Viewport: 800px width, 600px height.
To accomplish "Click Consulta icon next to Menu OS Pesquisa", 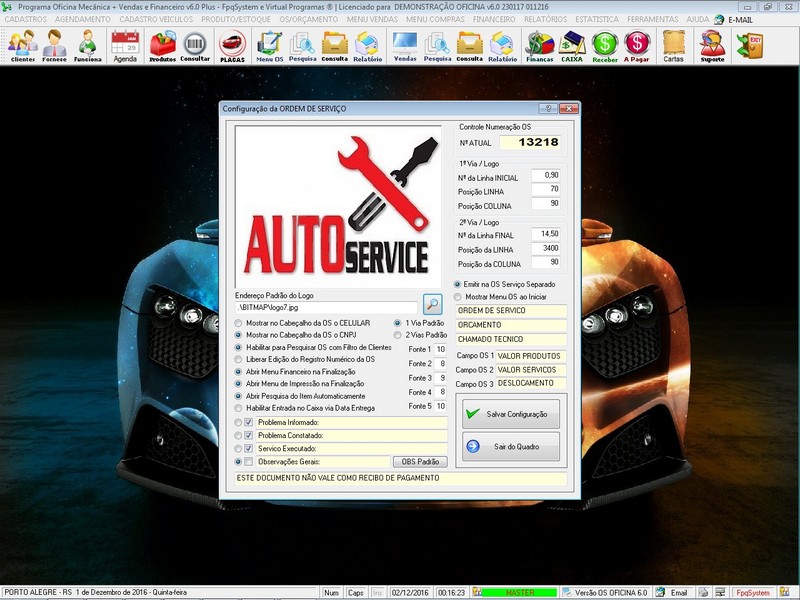I will tap(335, 46).
